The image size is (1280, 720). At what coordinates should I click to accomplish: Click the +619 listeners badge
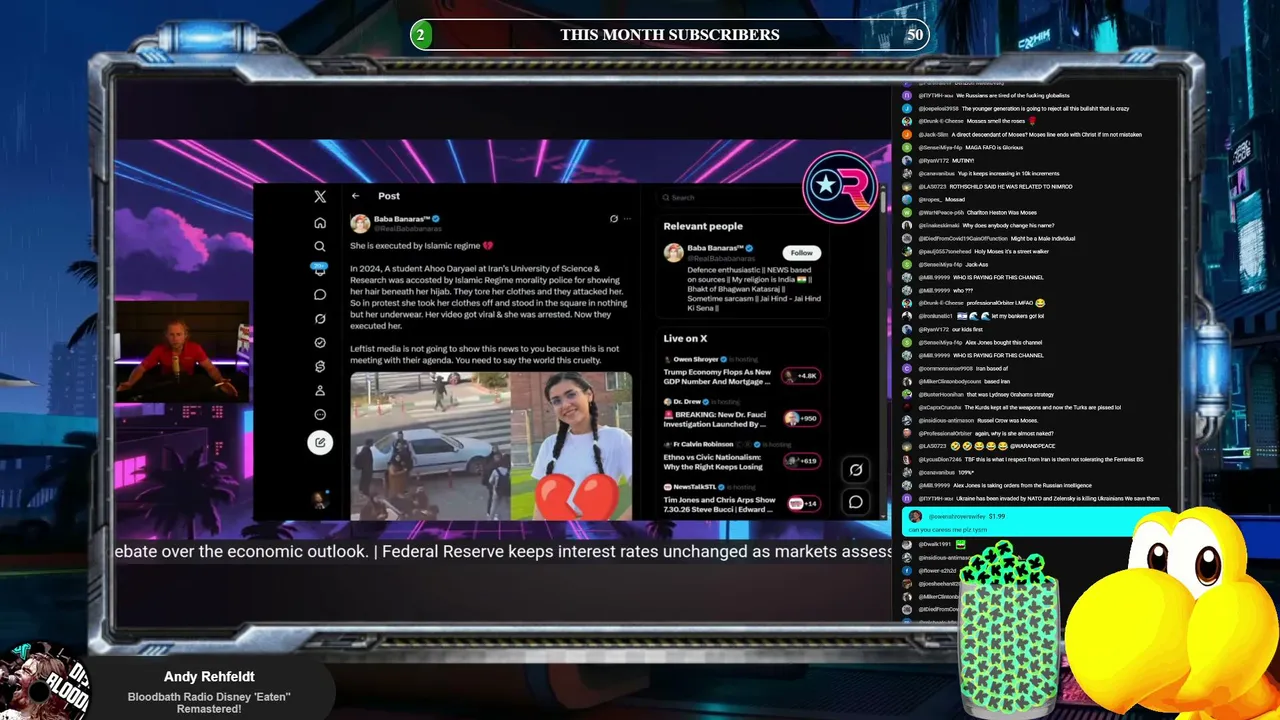click(x=801, y=461)
